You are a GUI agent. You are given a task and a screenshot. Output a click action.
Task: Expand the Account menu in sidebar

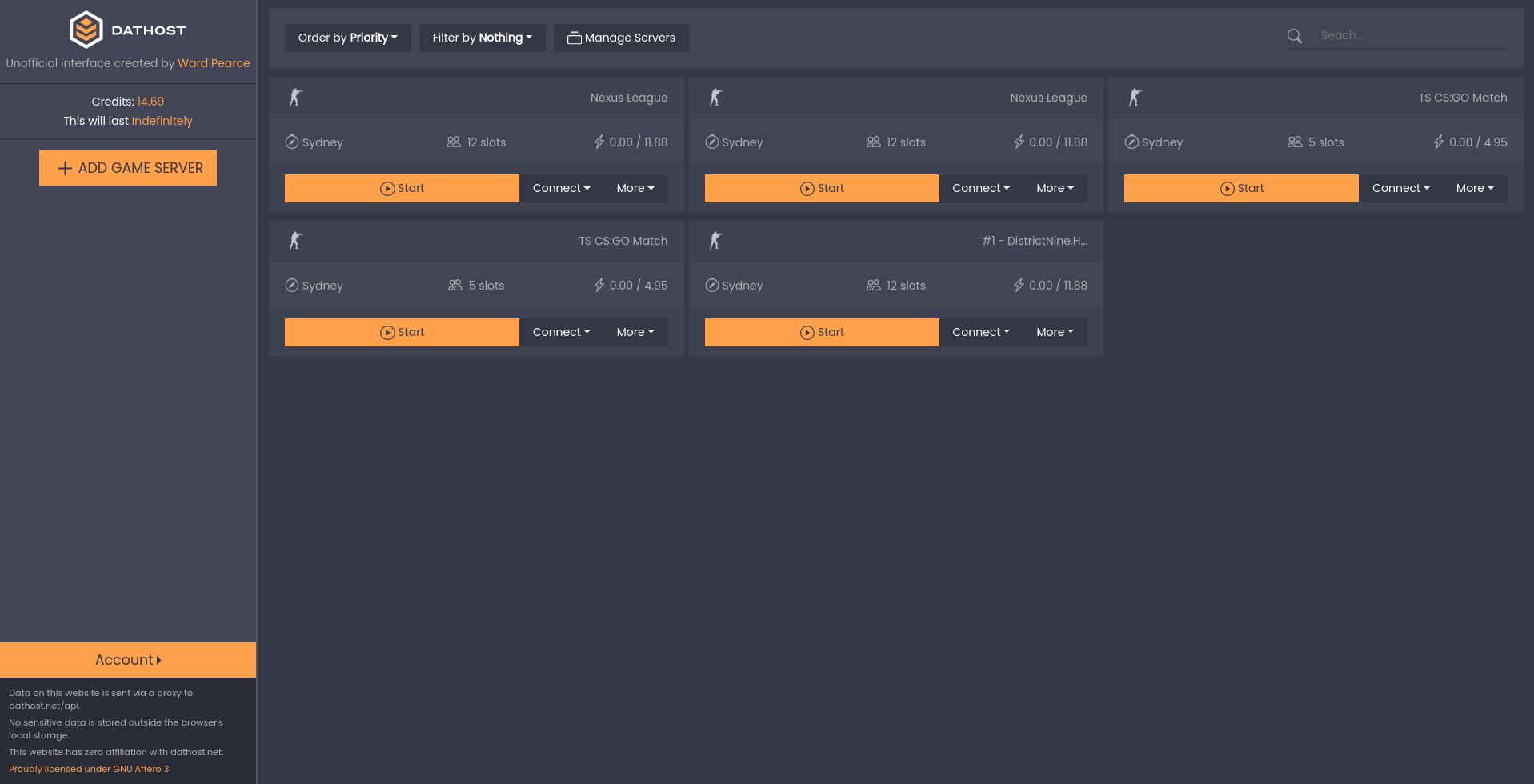(128, 660)
